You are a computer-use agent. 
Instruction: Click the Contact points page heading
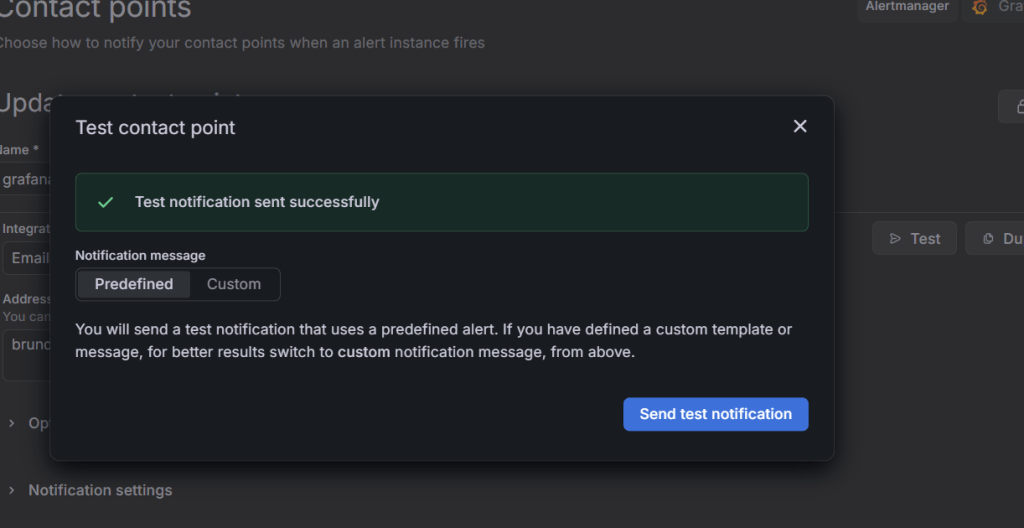95,11
